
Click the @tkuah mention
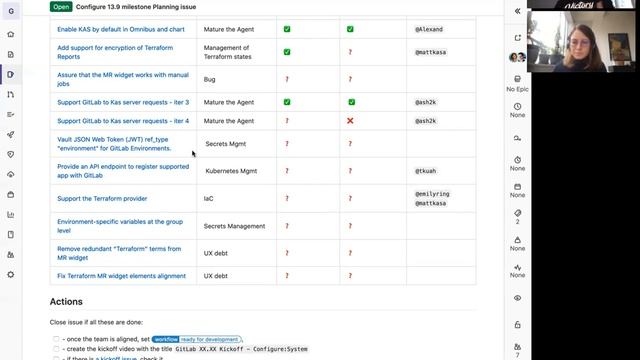click(426, 171)
